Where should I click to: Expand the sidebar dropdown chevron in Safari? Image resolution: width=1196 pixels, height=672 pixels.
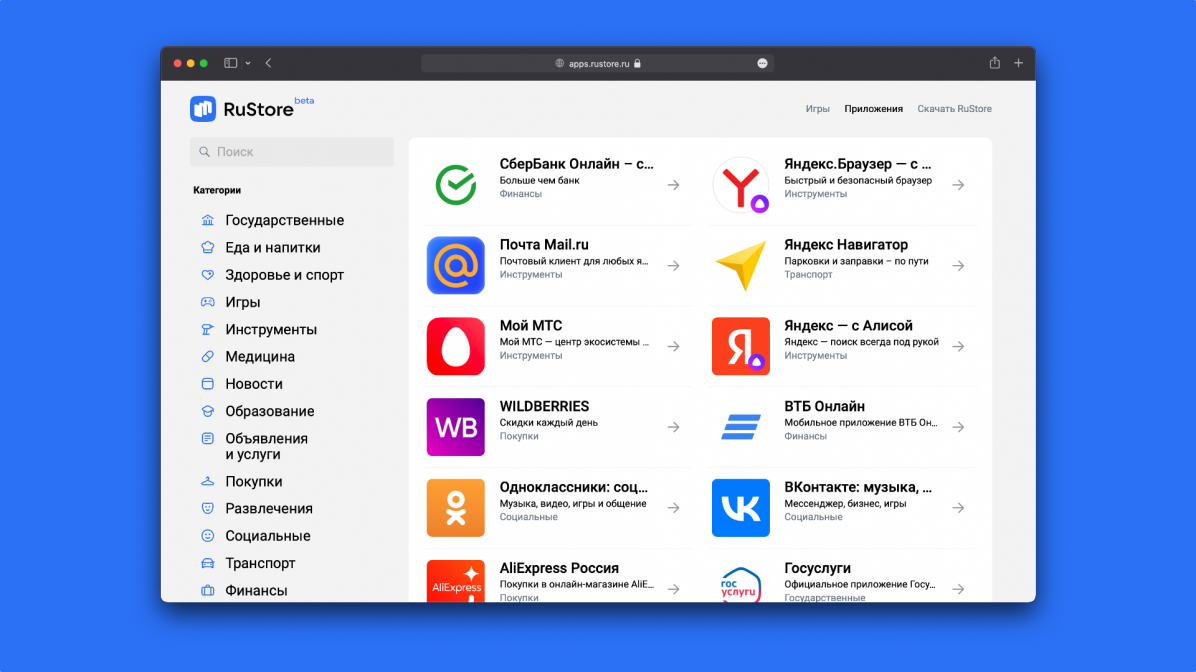tap(248, 63)
